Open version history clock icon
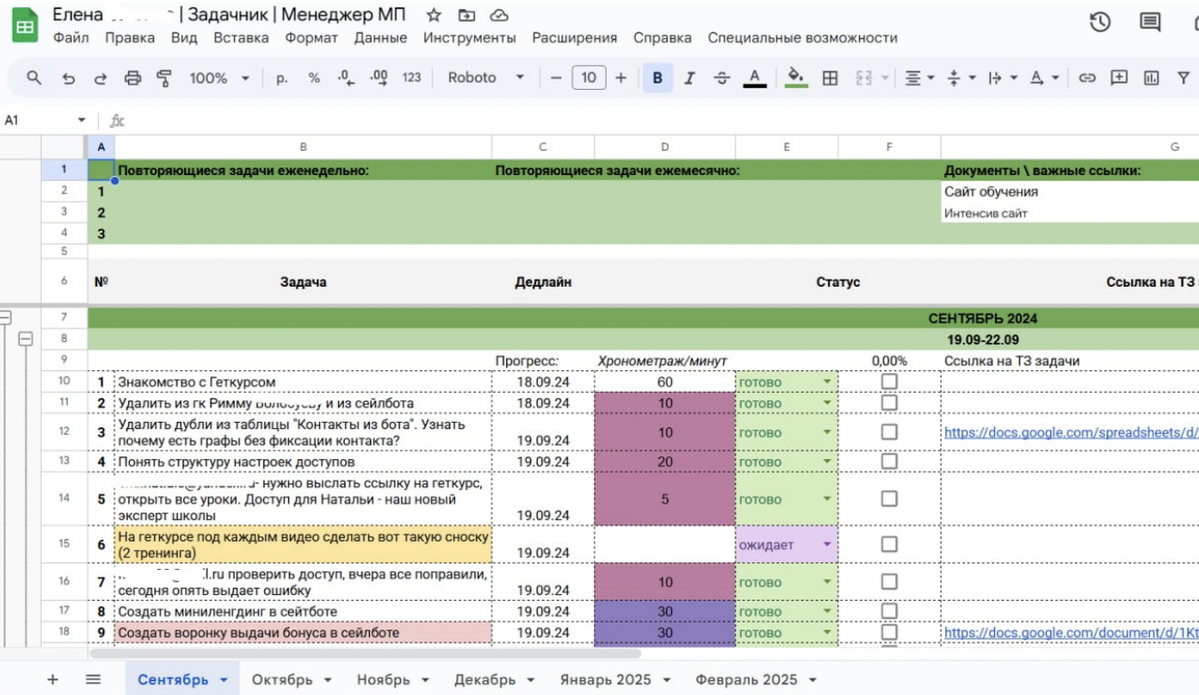The width and height of the screenshot is (1199, 695). pyautogui.click(x=1100, y=22)
